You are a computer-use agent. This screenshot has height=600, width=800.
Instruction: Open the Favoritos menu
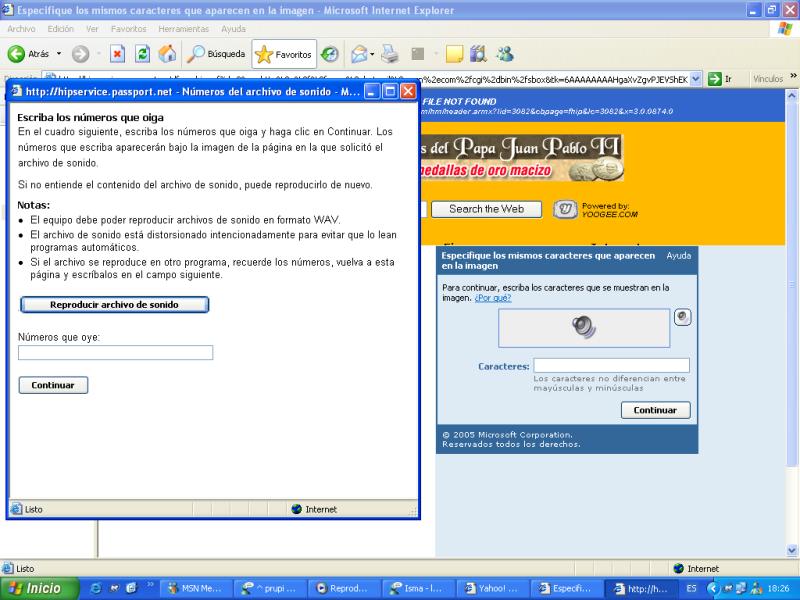point(129,29)
